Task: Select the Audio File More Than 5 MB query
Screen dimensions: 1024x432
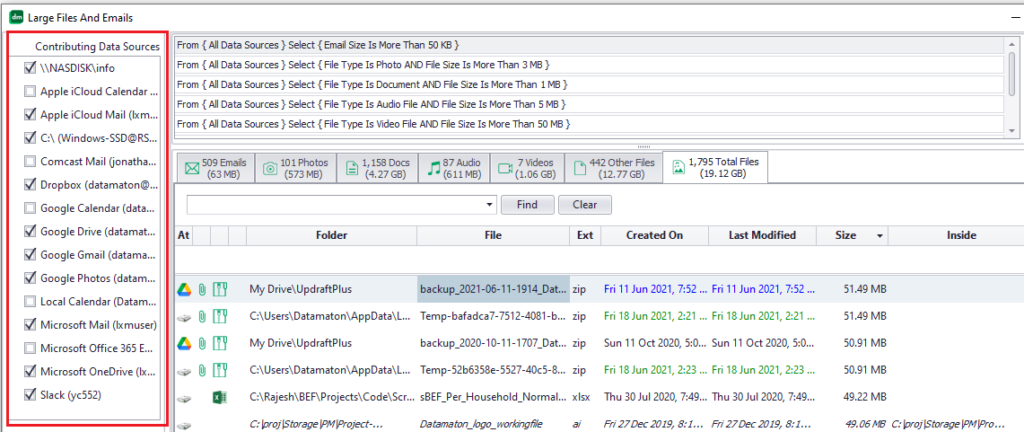Action: pyautogui.click(x=589, y=104)
